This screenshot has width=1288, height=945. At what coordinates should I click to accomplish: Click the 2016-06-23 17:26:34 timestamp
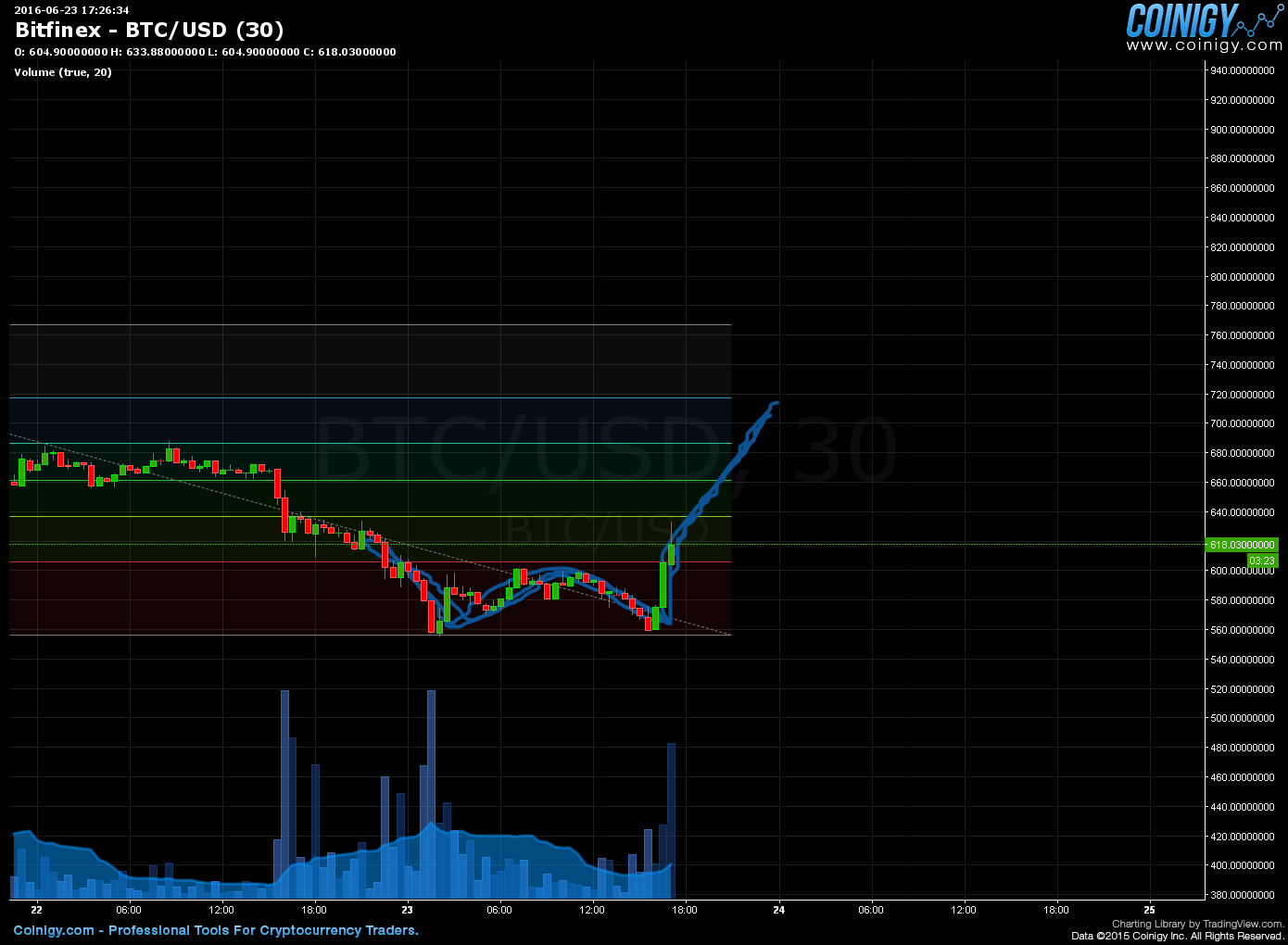(71, 10)
